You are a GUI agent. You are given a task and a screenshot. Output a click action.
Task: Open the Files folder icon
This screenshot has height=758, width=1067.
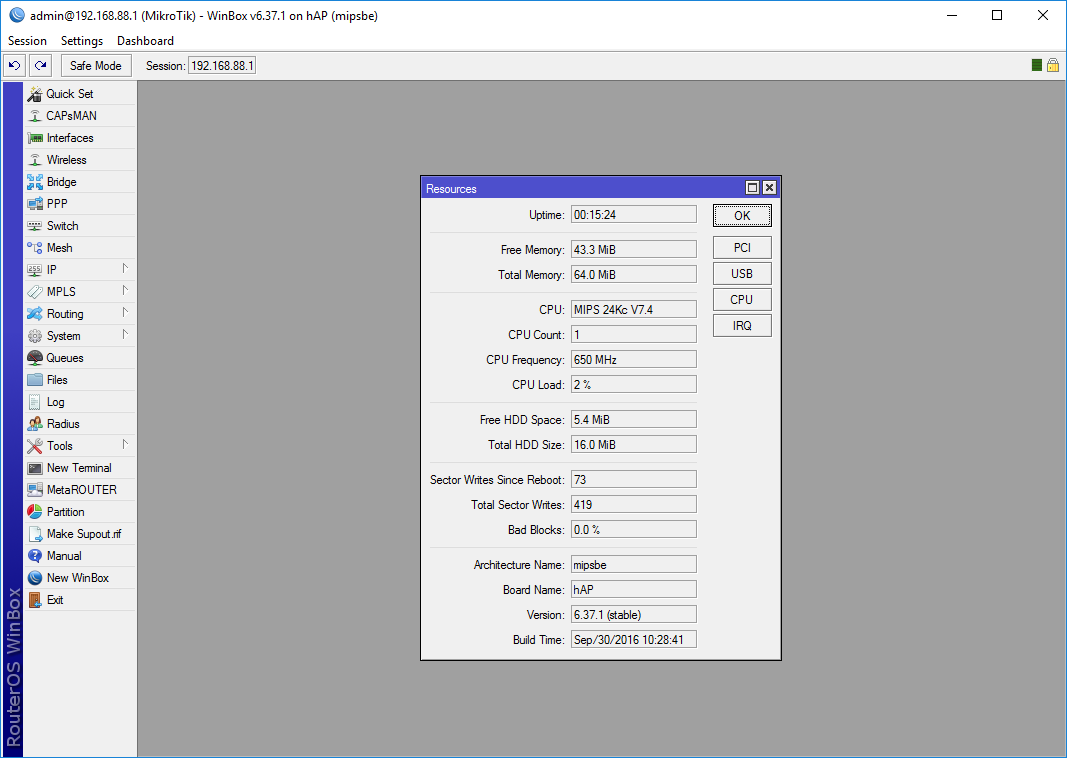click(x=35, y=380)
